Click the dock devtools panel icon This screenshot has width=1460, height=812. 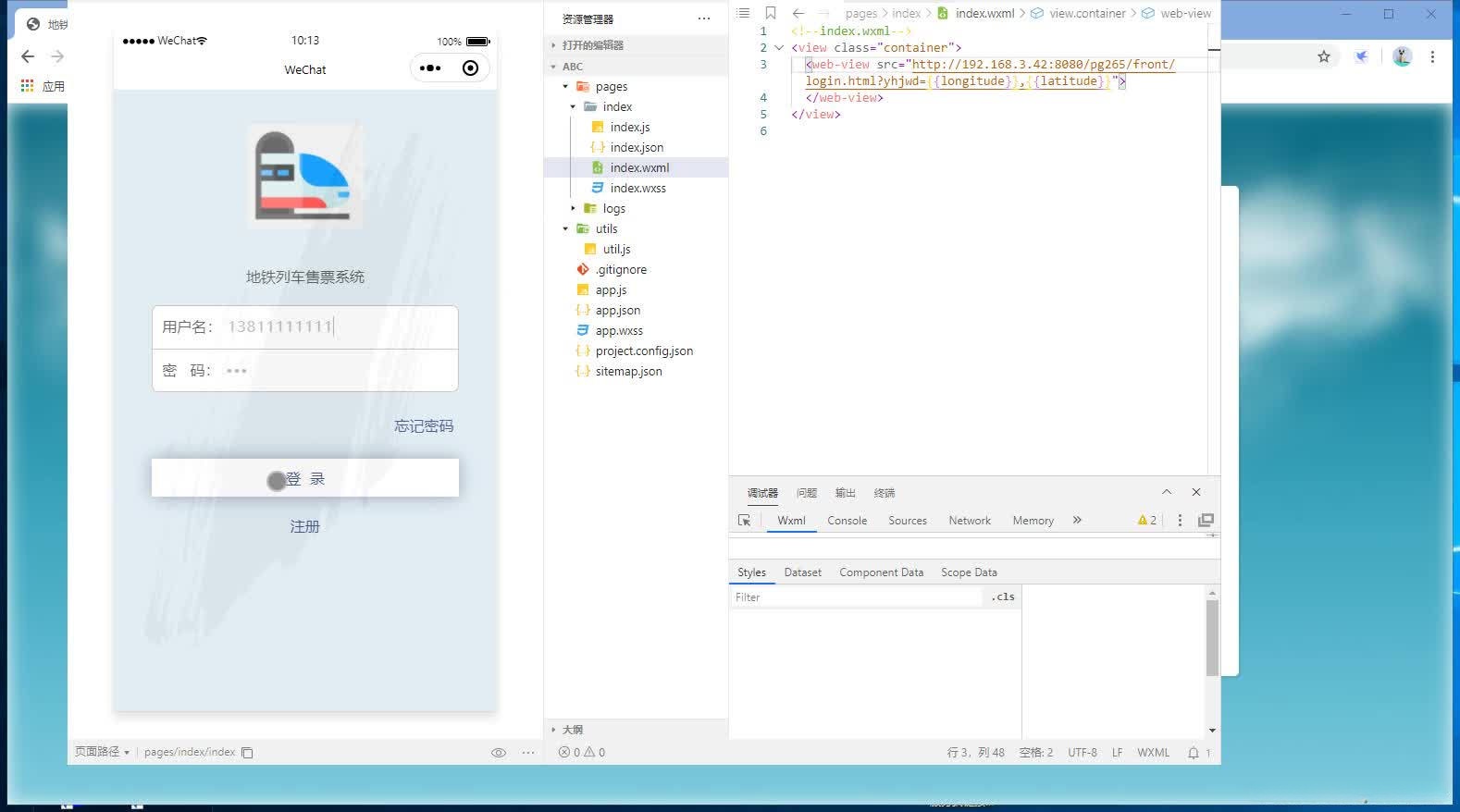(x=1206, y=521)
